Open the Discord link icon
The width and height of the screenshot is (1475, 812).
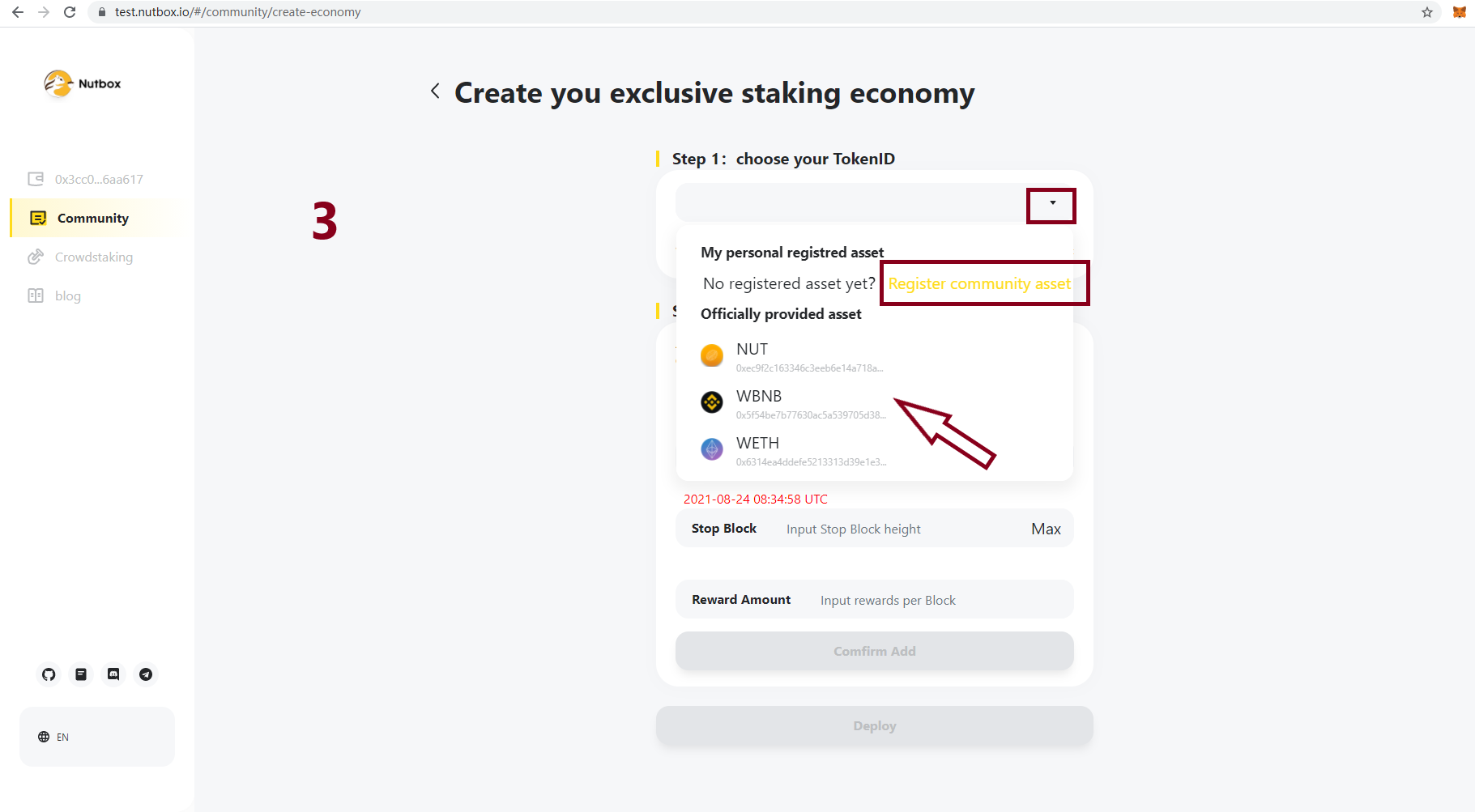click(x=113, y=674)
